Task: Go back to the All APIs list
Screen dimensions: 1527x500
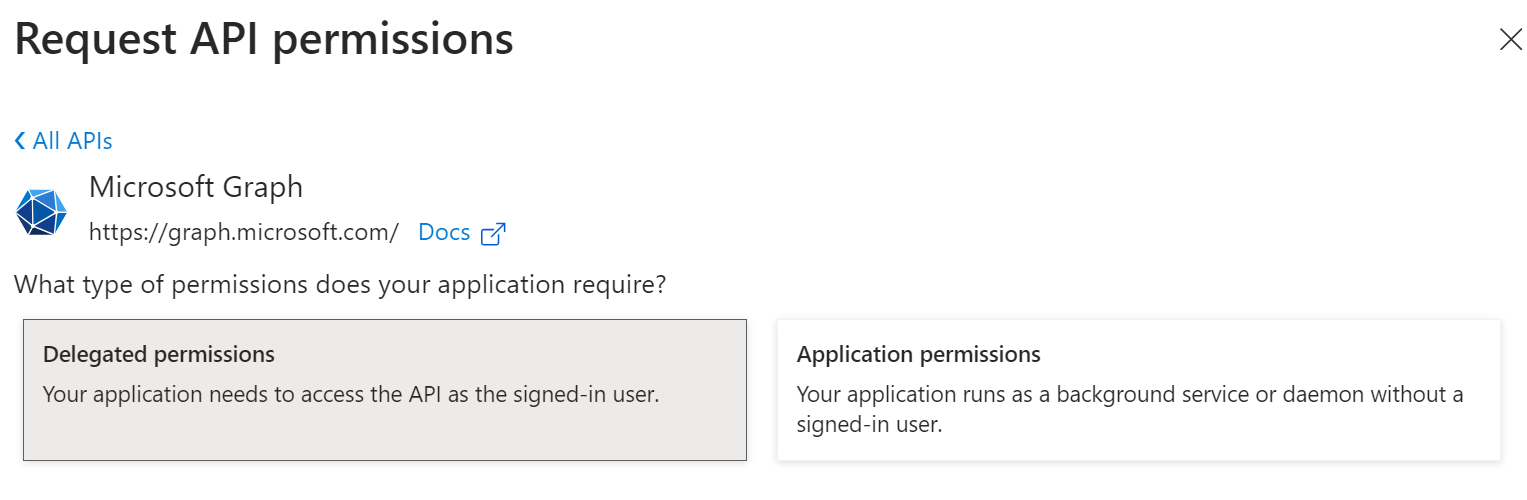Action: click(x=72, y=141)
